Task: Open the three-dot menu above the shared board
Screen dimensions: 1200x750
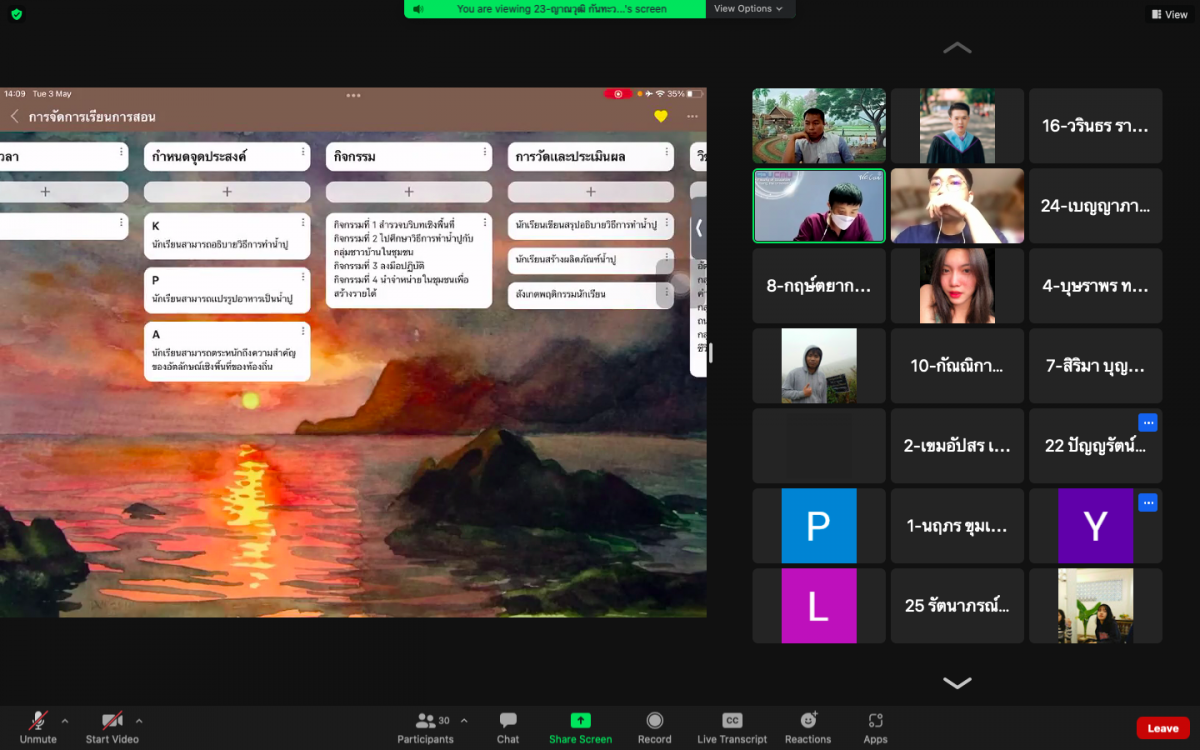Action: tap(353, 95)
